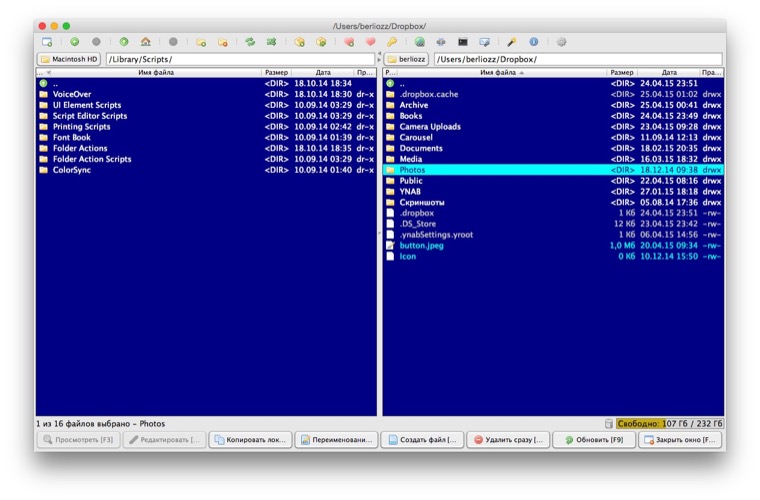Click the trash icon in status bar
Image resolution: width=760 pixels, height=500 pixels.
click(x=609, y=424)
